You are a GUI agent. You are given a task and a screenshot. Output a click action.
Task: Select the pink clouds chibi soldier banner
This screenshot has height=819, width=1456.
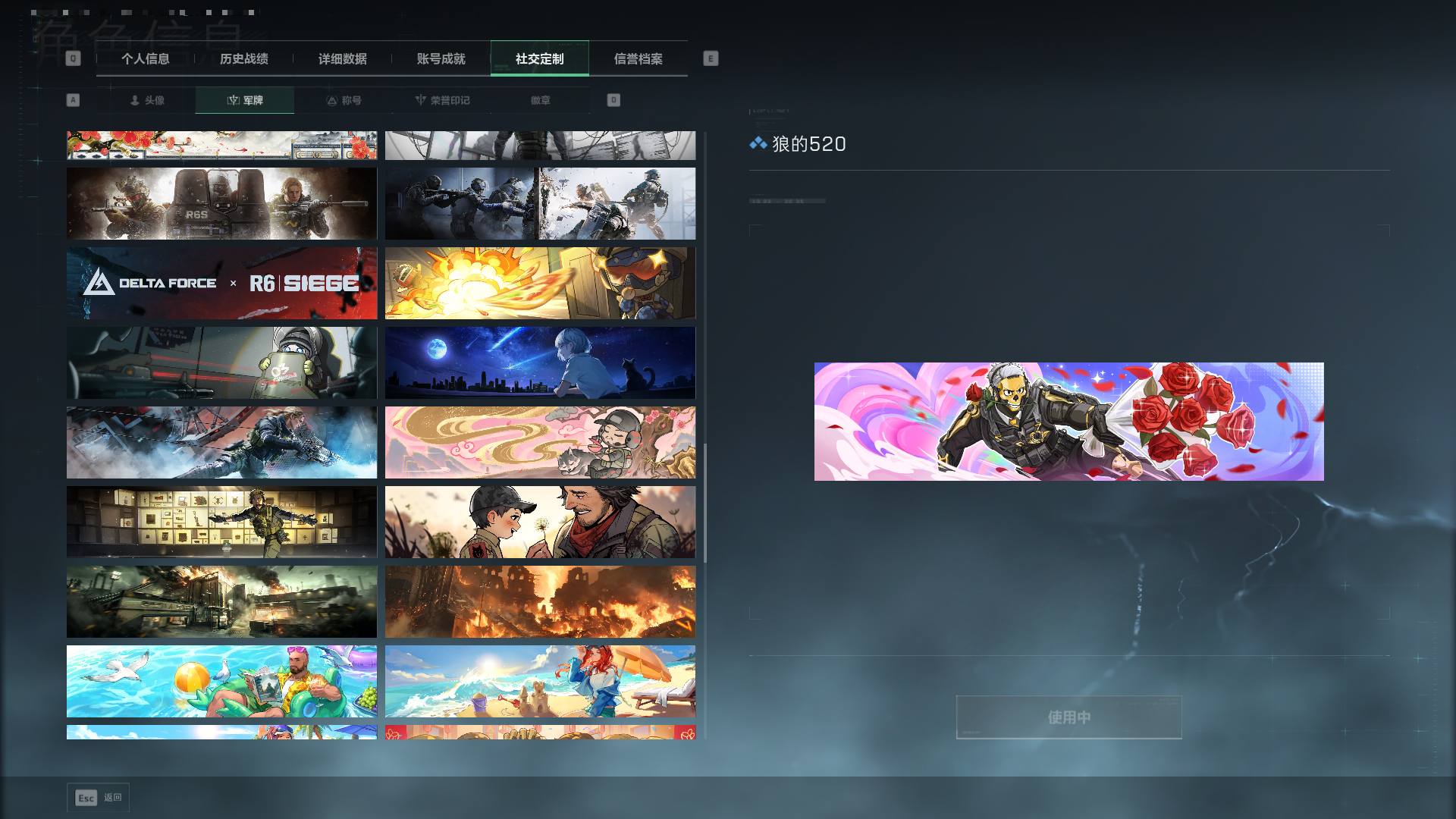point(540,442)
